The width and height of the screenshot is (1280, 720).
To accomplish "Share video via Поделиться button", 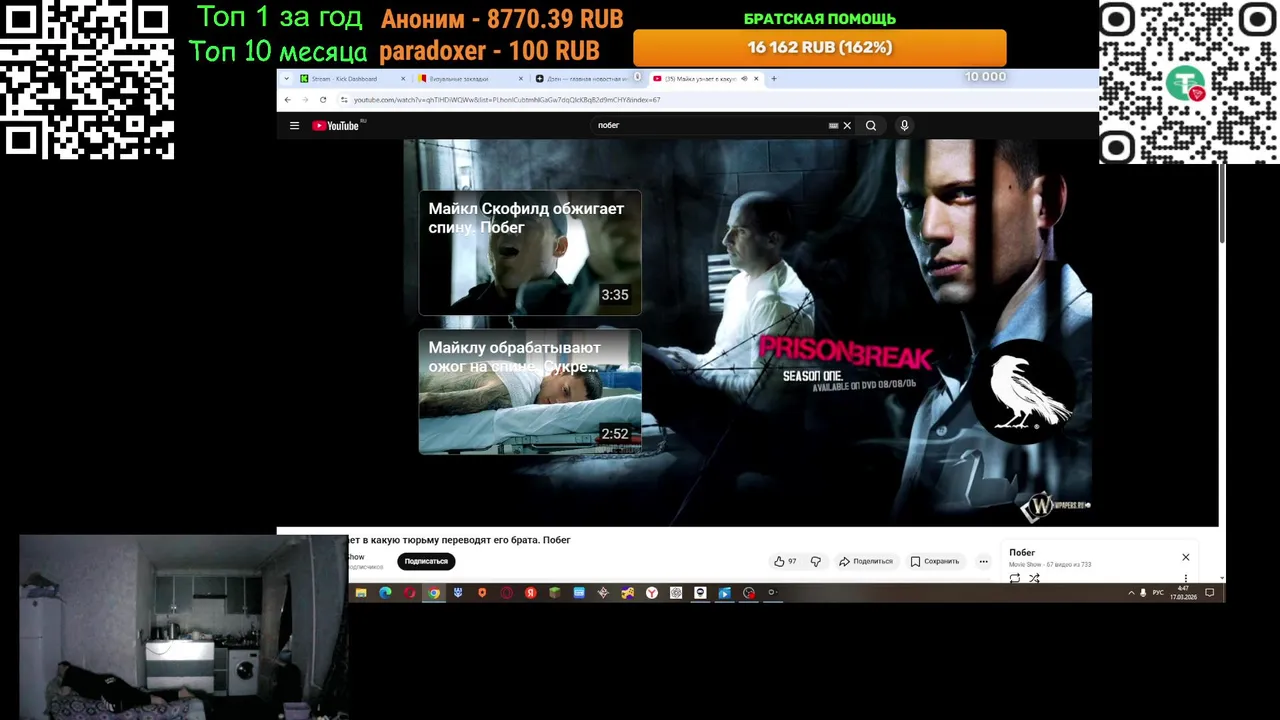I will pos(866,561).
